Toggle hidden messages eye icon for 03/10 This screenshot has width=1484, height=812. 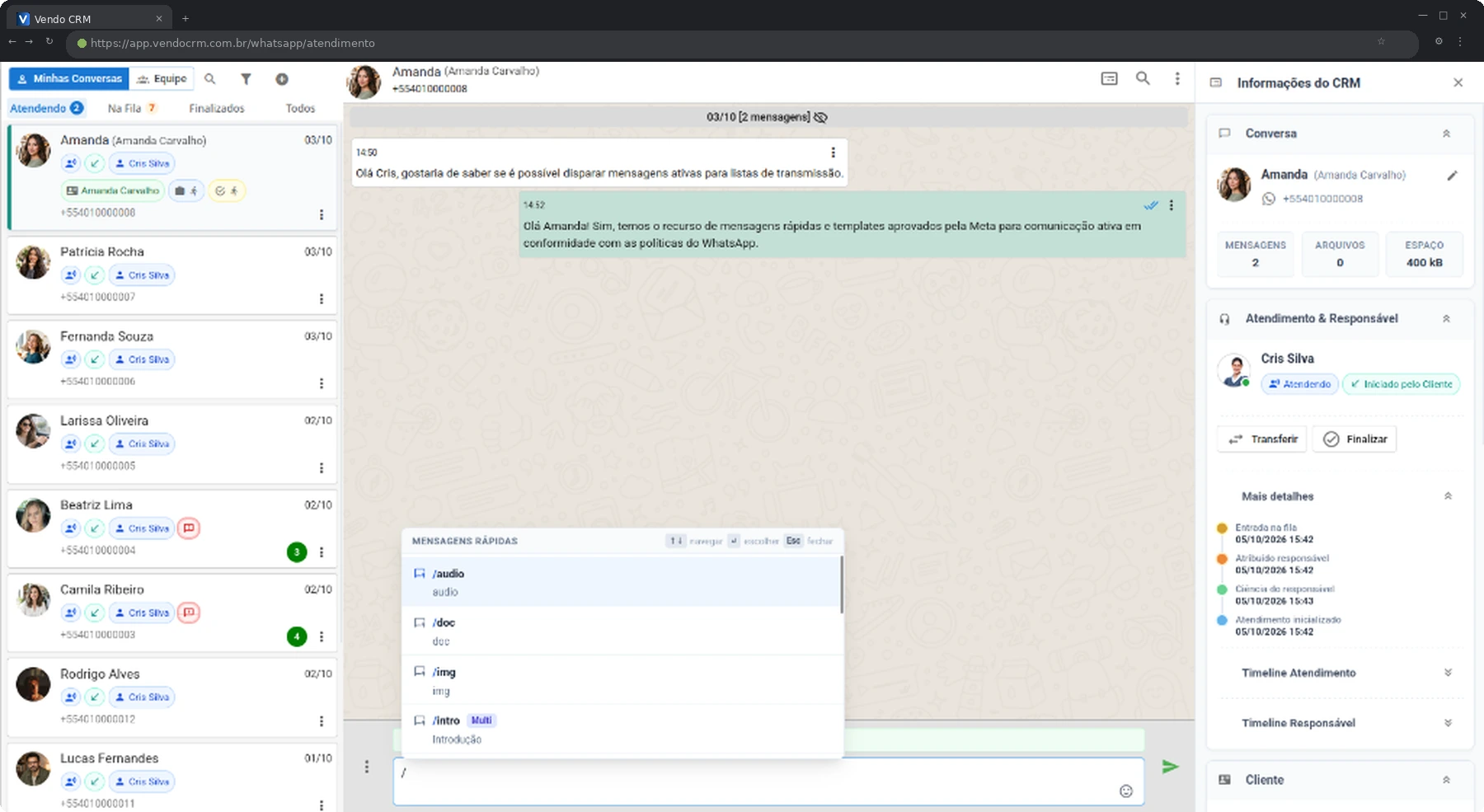tap(821, 117)
